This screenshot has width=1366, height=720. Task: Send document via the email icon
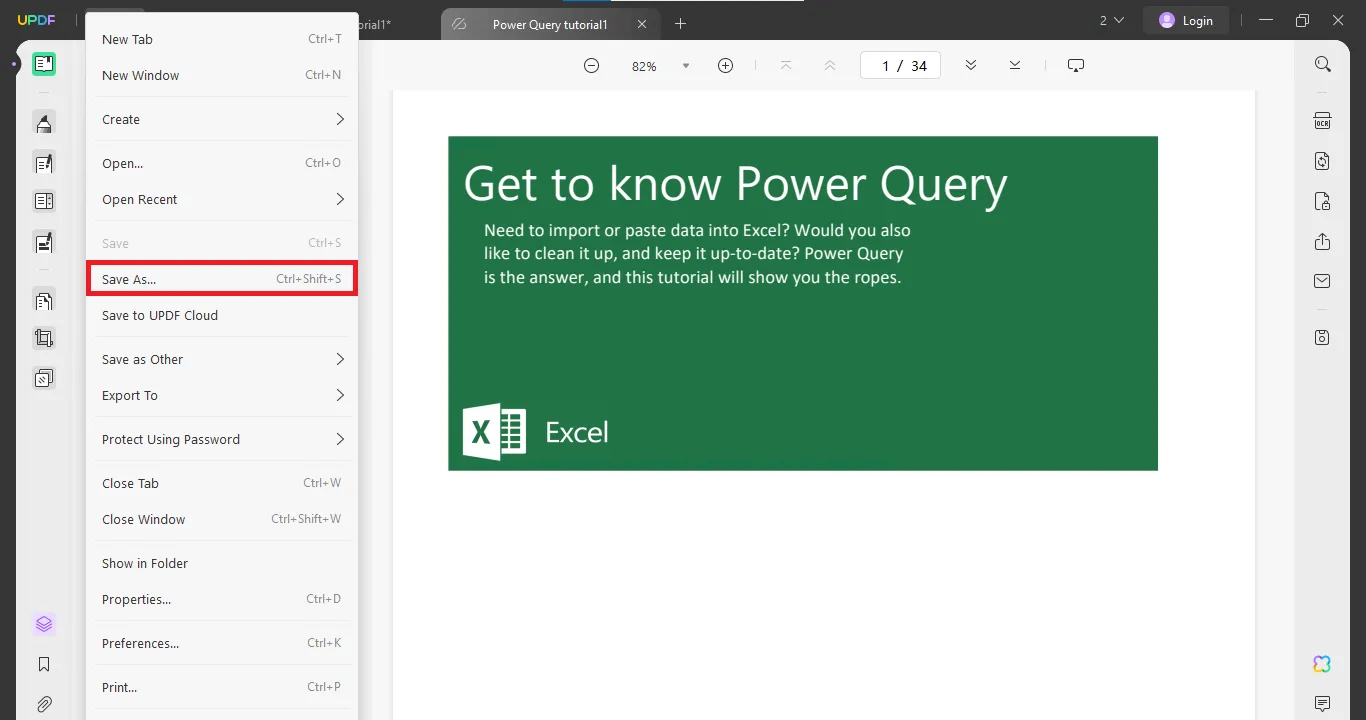pos(1322,281)
